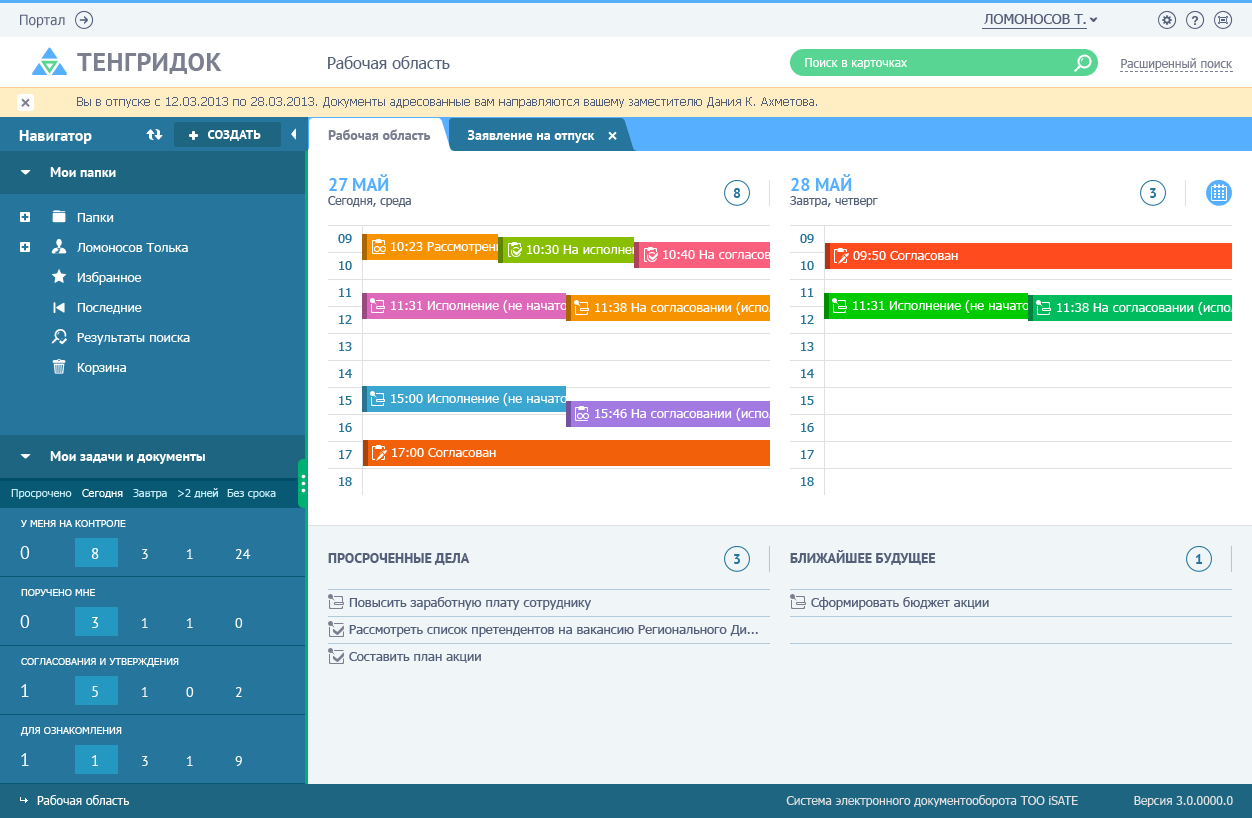The image size is (1252, 818).
Task: Dismiss the vacation notification banner
Action: click(x=26, y=102)
